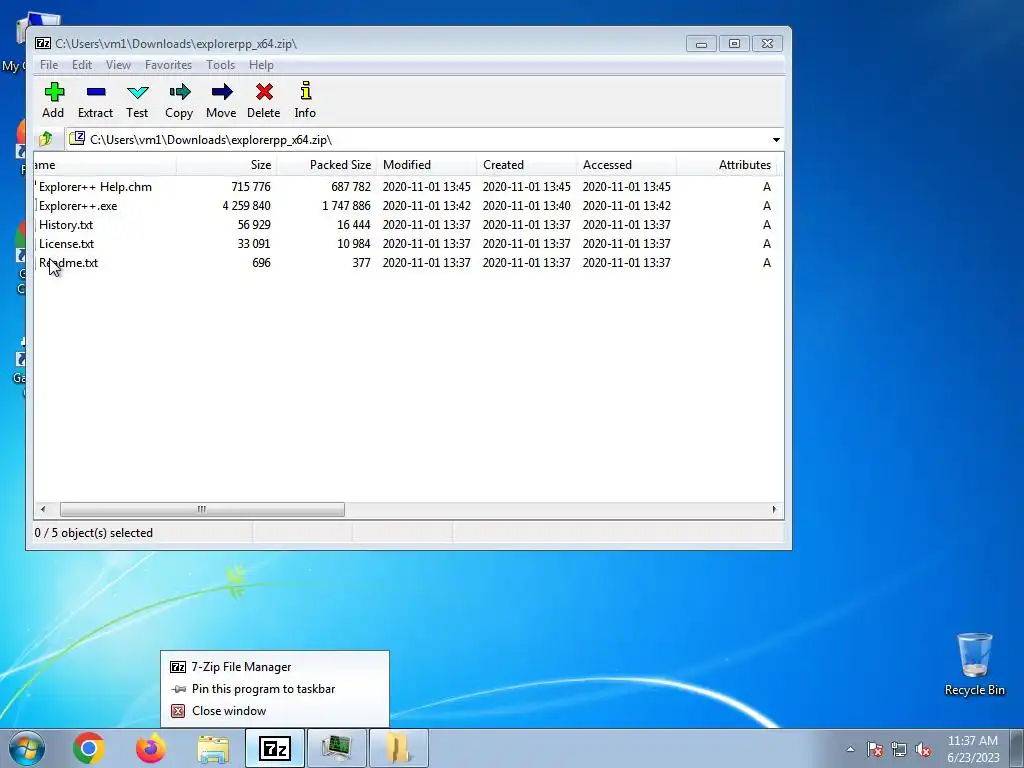Sort by the Packed Size column header
The width and height of the screenshot is (1024, 768).
326,165
